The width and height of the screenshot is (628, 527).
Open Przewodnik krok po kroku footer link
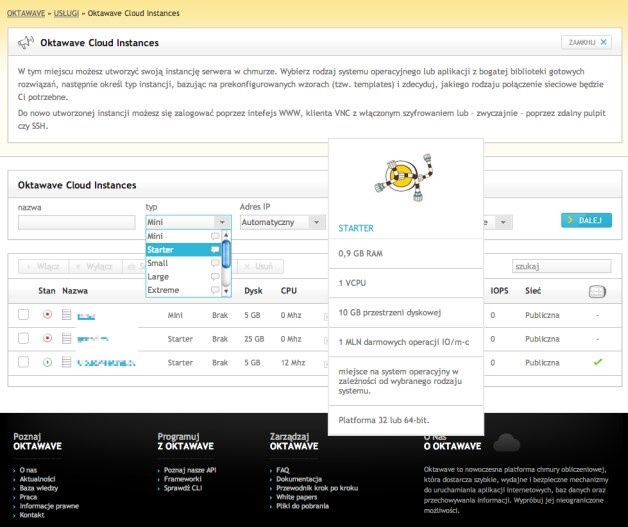(317, 488)
